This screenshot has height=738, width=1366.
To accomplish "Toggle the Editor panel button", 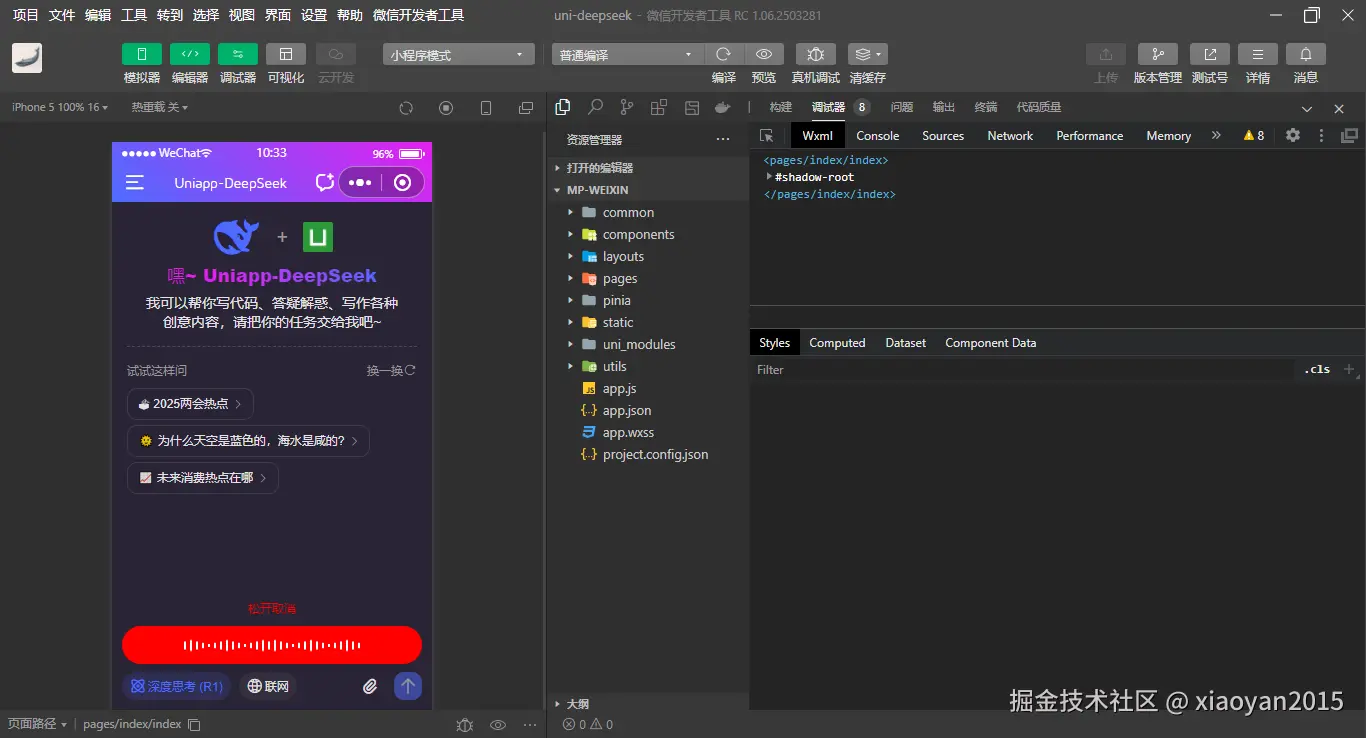I will coord(190,55).
